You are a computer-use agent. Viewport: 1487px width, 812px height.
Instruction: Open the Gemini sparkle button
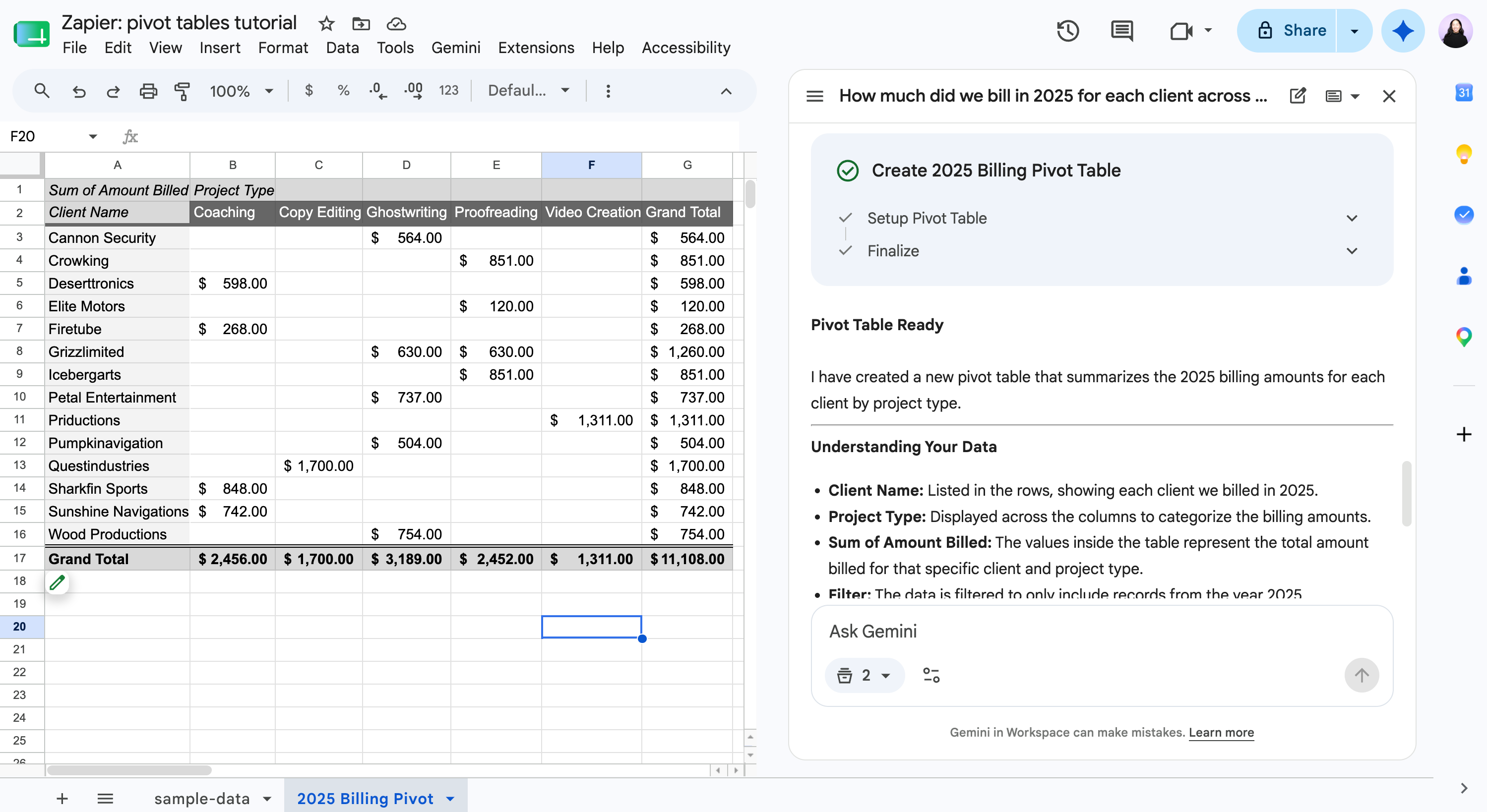click(x=1403, y=31)
